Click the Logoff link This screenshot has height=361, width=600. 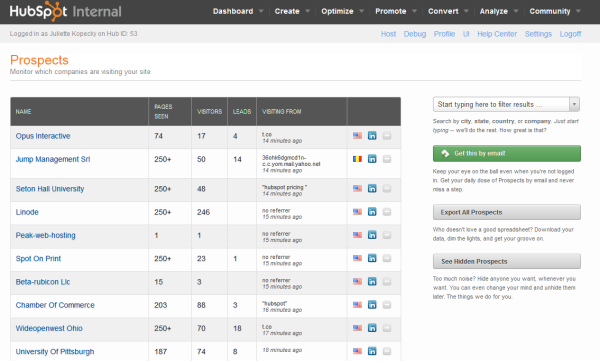(x=570, y=34)
